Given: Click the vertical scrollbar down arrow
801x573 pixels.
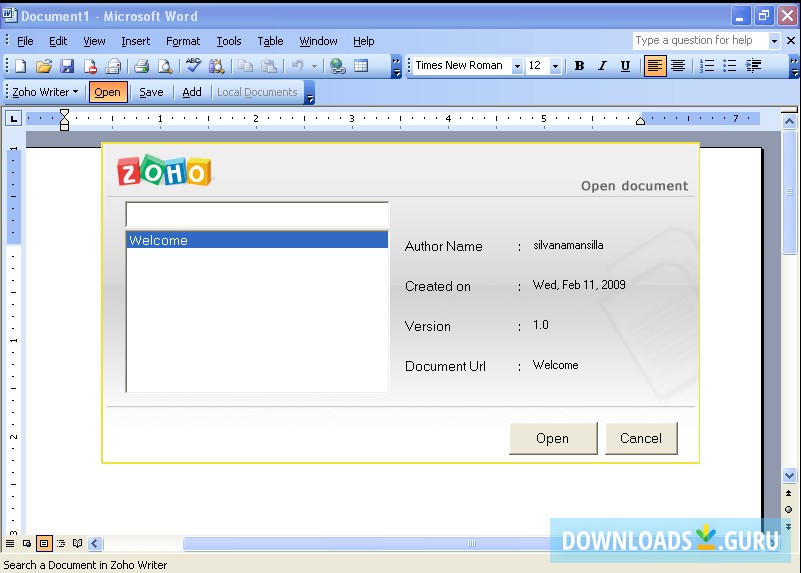Looking at the screenshot, I should (789, 476).
